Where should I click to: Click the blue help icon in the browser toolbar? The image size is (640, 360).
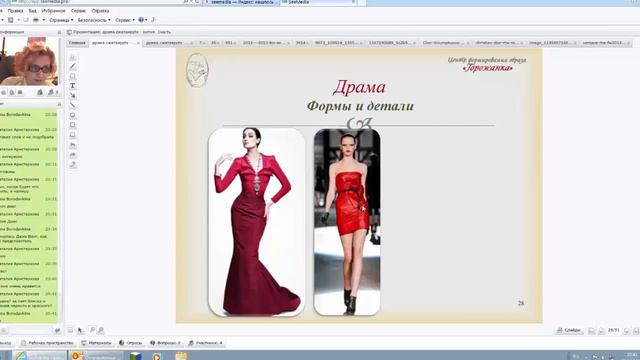[x=141, y=20]
